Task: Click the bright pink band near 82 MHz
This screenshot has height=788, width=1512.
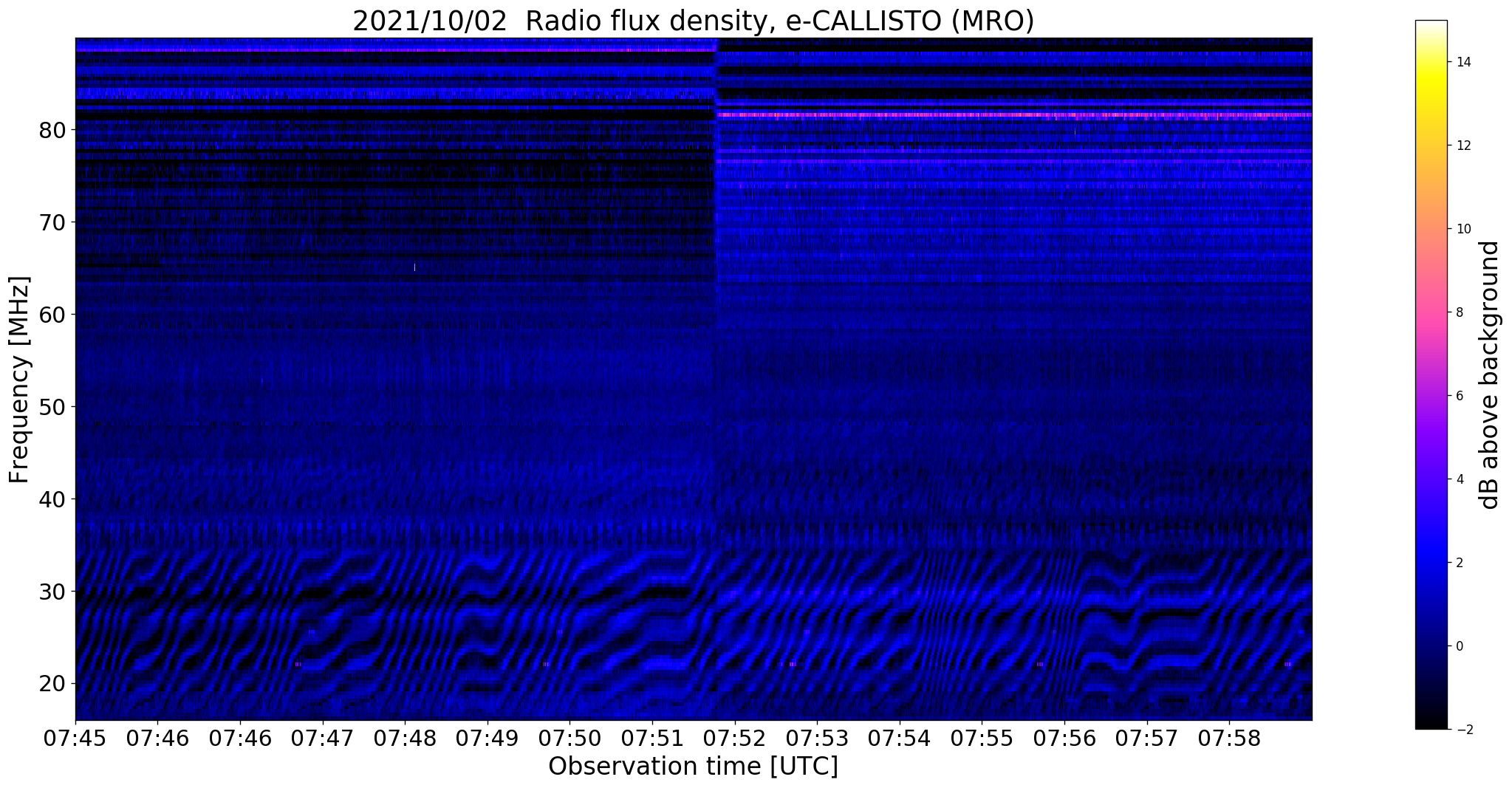Action: pos(1014,115)
